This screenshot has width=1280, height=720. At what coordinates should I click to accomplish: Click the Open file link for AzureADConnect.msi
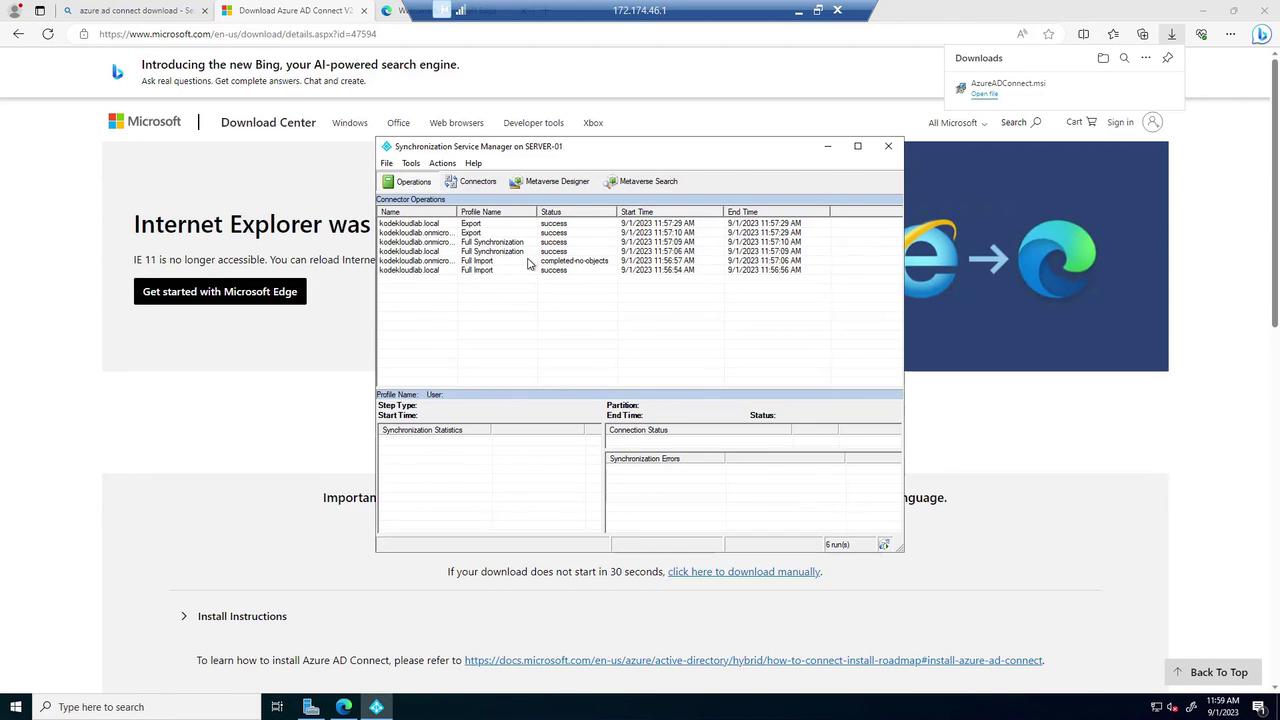(984, 94)
